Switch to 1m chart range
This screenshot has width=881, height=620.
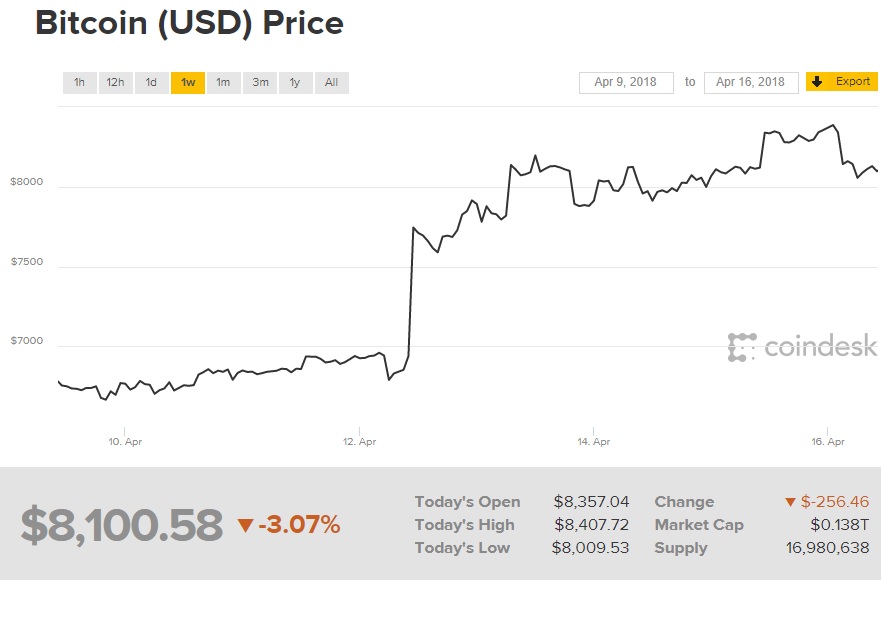click(x=223, y=82)
